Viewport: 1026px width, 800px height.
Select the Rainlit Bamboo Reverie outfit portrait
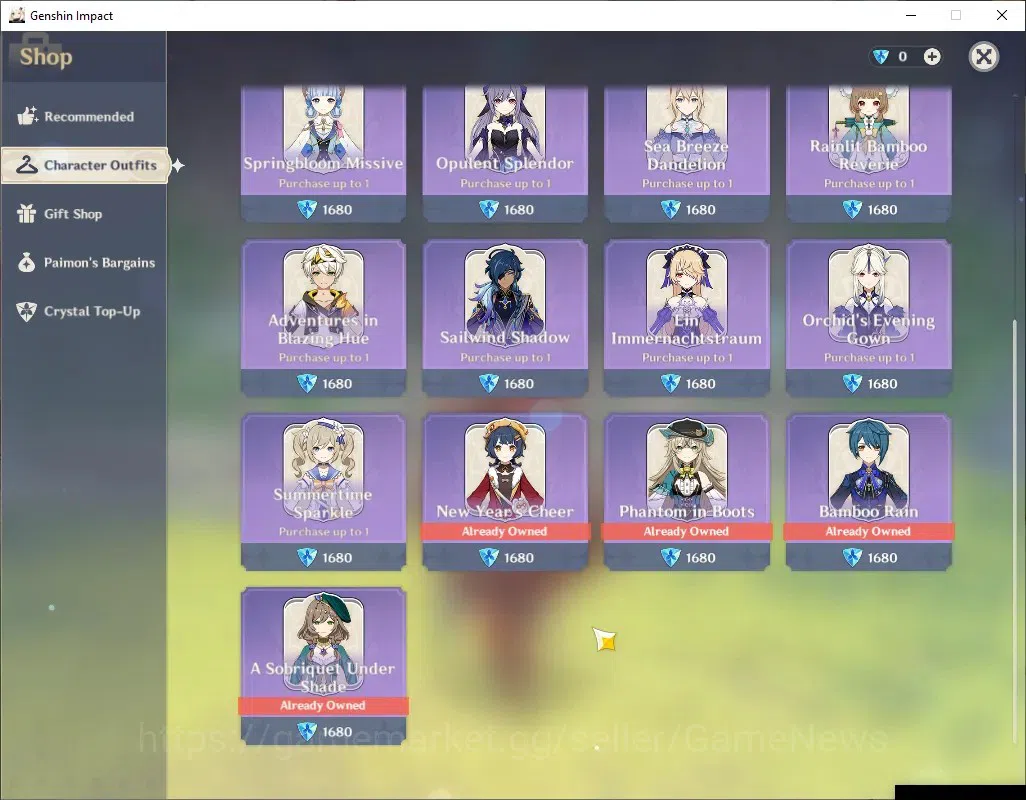[x=868, y=124]
